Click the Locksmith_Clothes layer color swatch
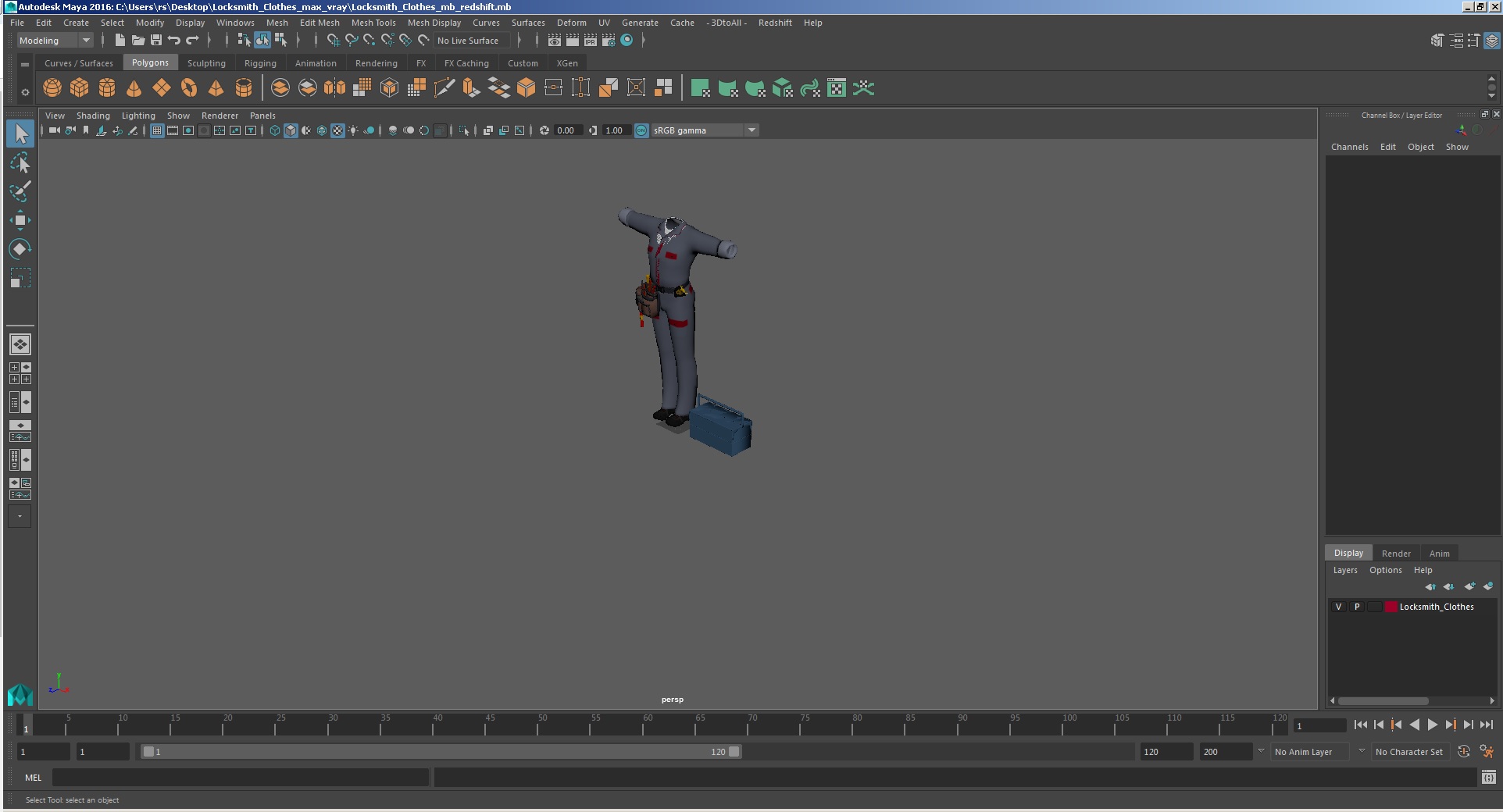 tap(1391, 607)
